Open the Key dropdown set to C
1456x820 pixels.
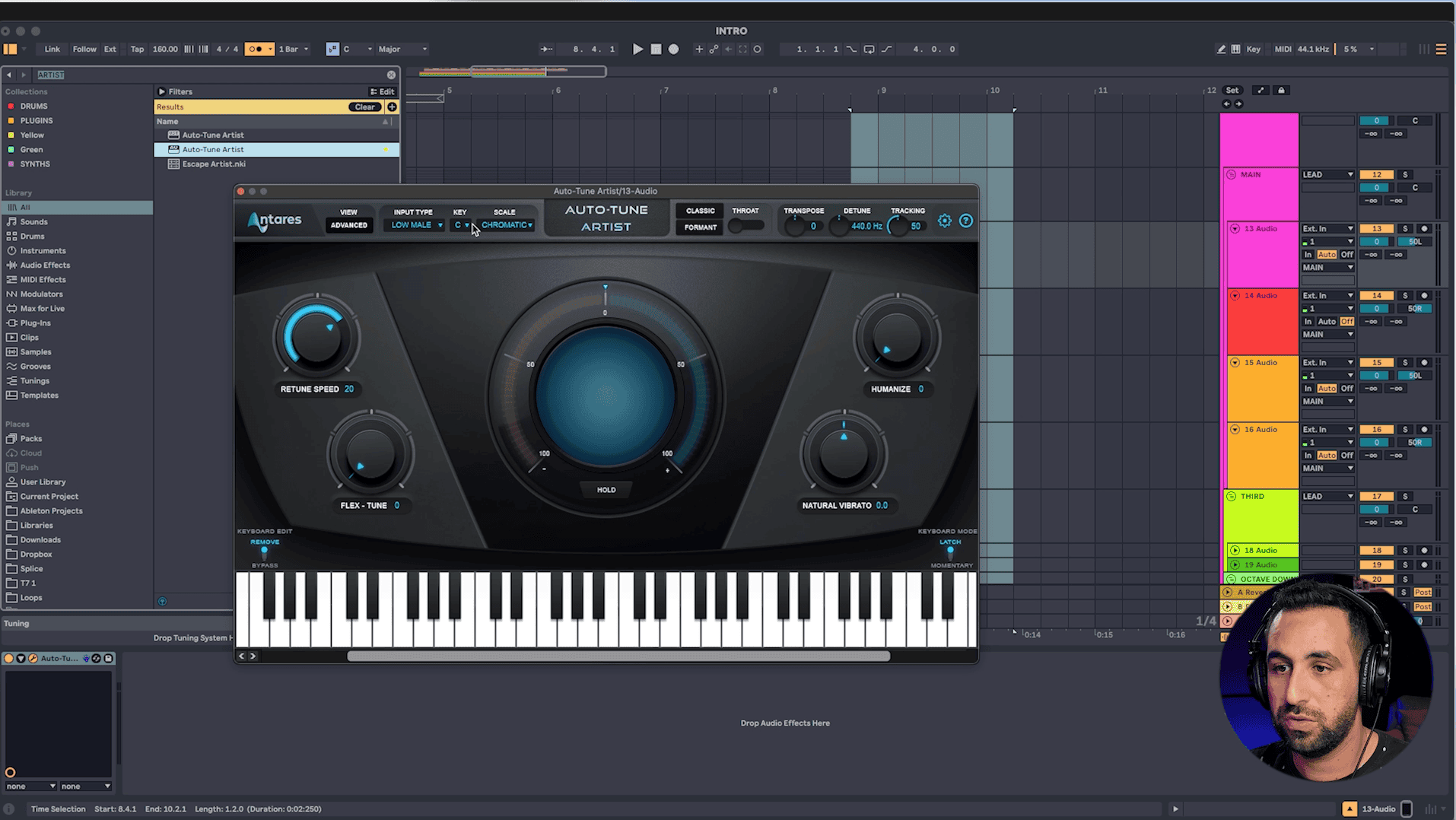[x=461, y=225]
